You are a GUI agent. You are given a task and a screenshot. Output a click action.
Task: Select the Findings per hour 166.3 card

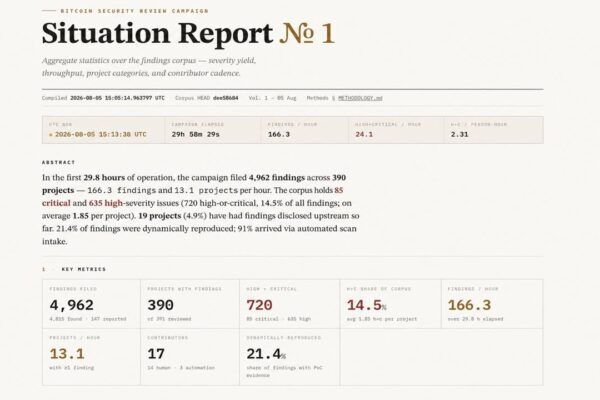(x=492, y=304)
